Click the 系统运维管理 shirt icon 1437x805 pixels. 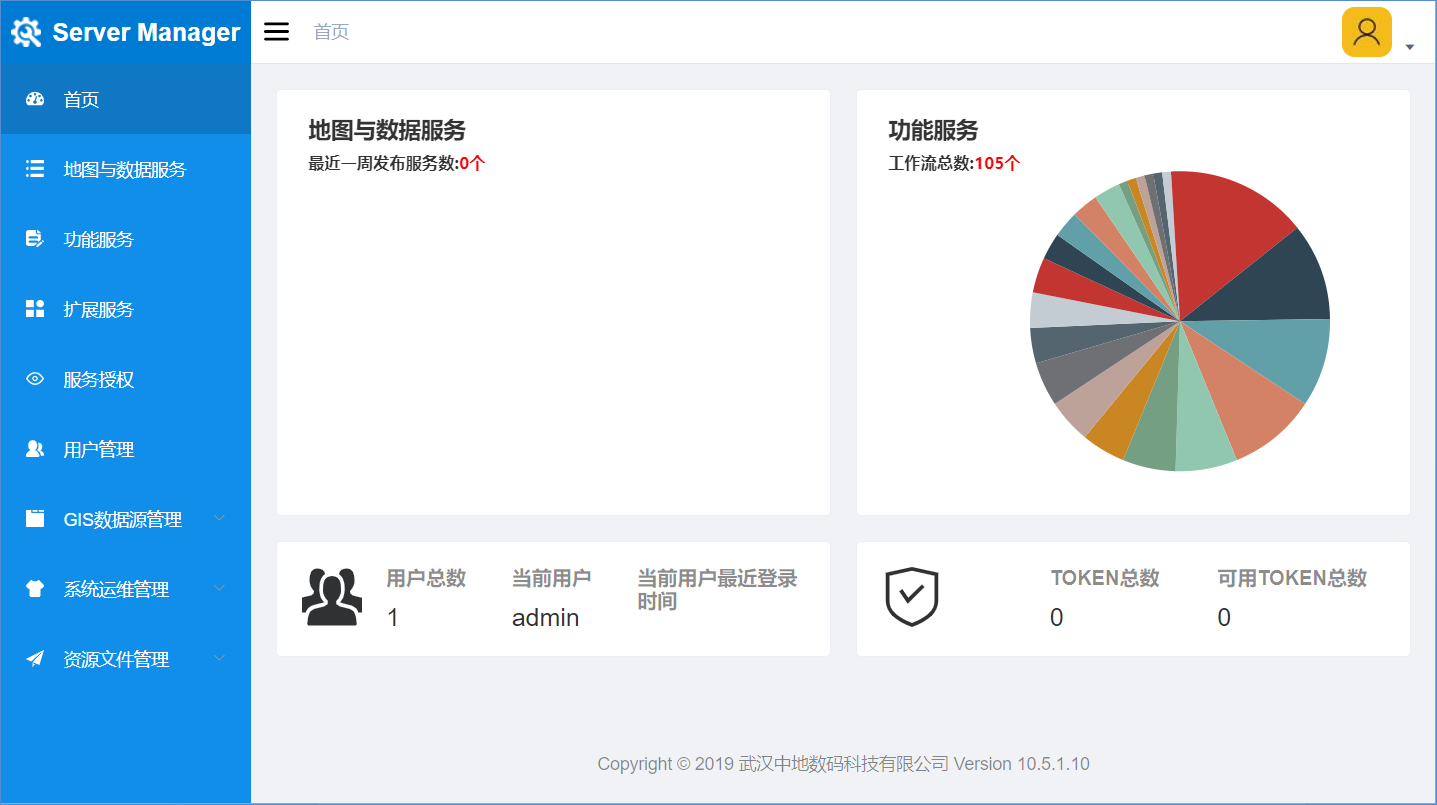pyautogui.click(x=35, y=589)
